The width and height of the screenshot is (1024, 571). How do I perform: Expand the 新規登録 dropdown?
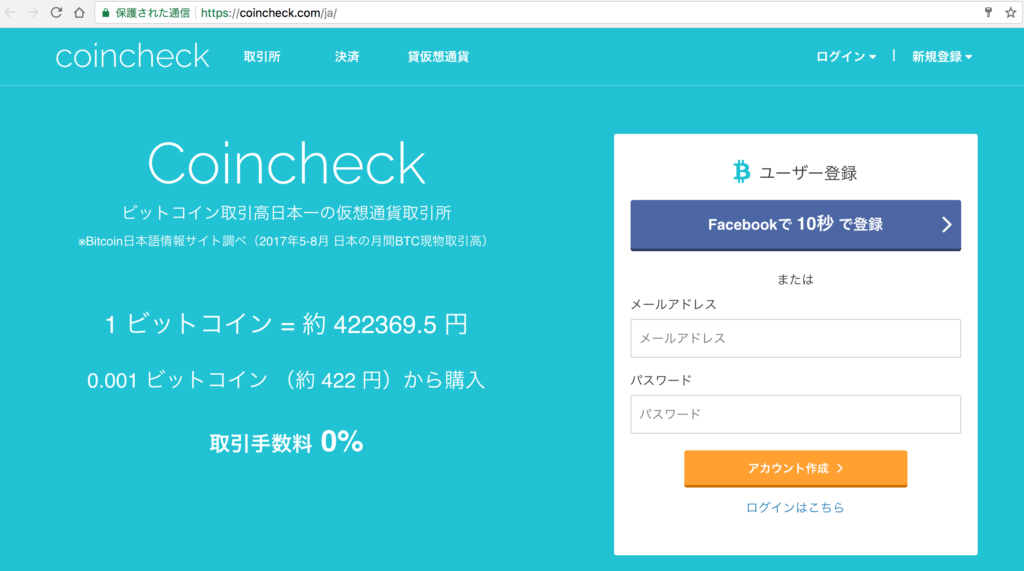[942, 57]
